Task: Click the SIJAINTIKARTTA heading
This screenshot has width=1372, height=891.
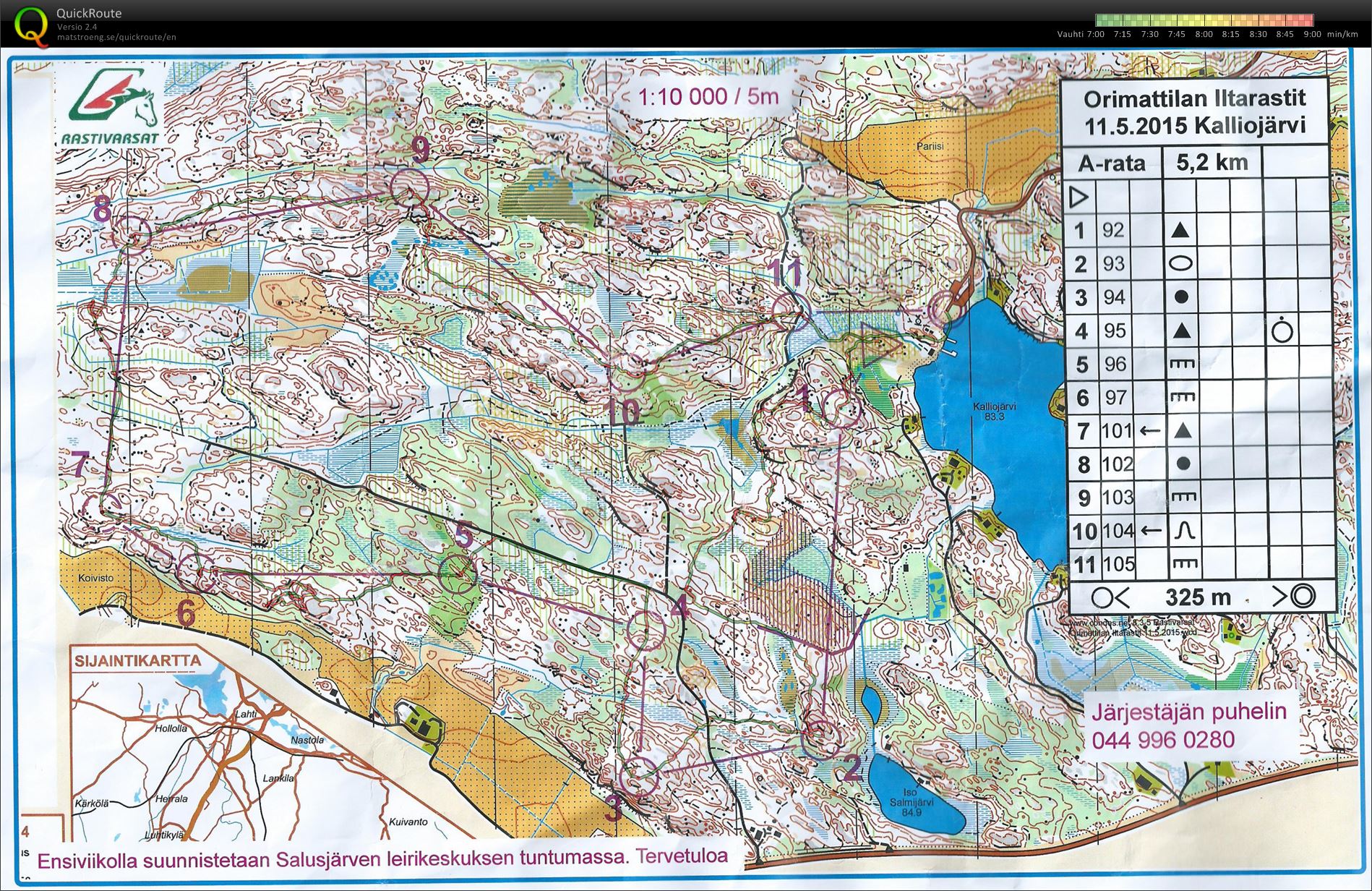Action: [x=137, y=661]
